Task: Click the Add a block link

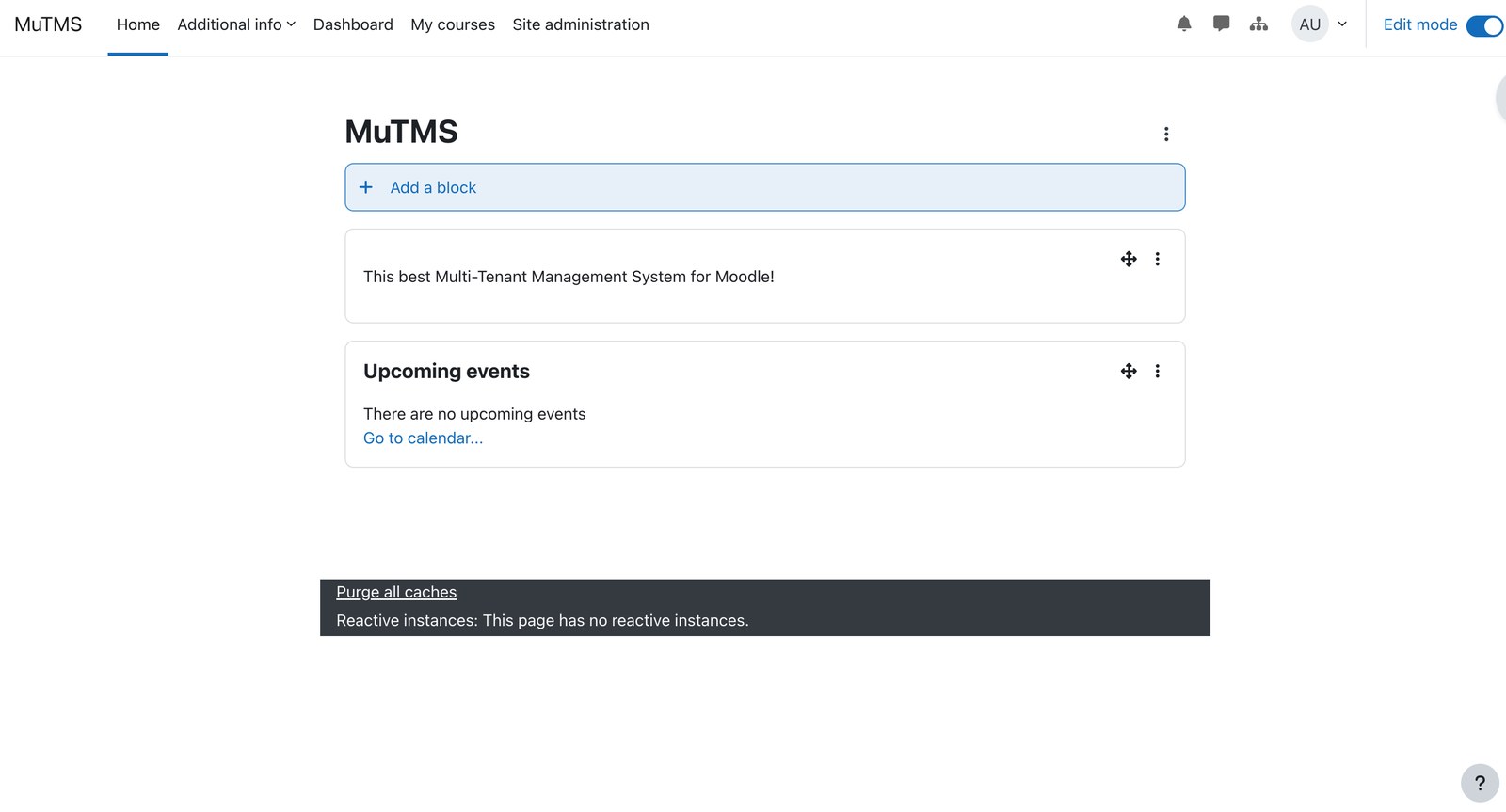Action: (x=433, y=187)
